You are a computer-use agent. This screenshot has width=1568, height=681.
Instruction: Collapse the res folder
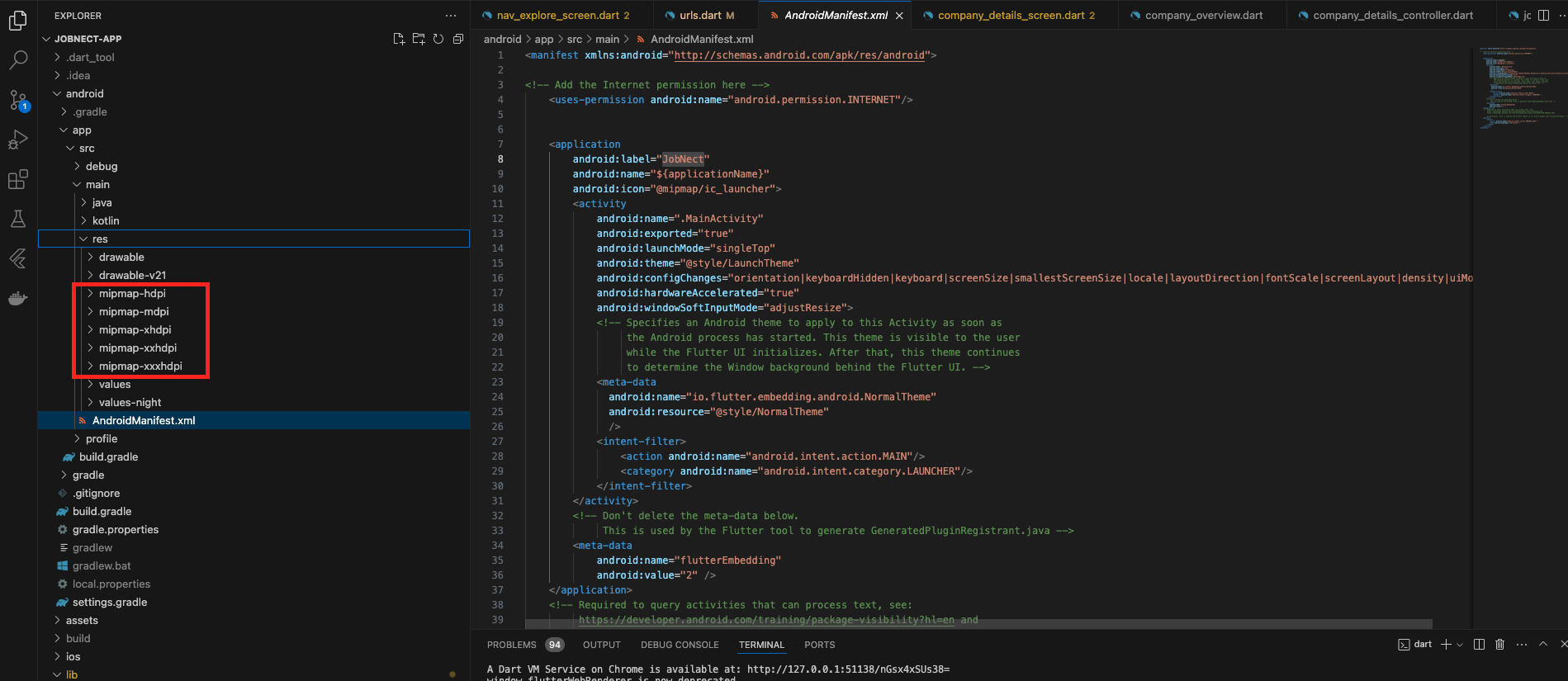pos(100,239)
